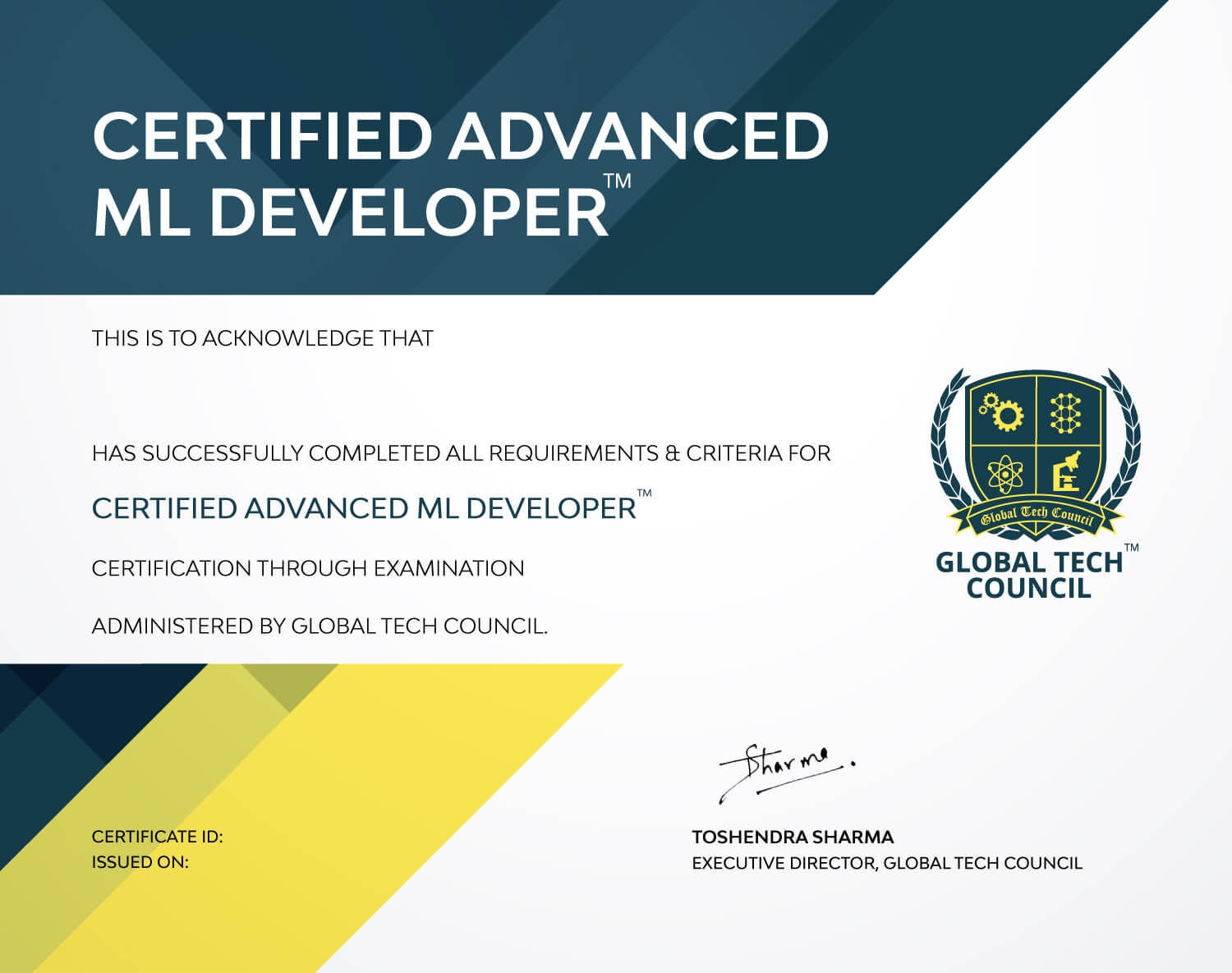
Task: Click the name TOSHENDRA SHARMA
Action: [x=793, y=838]
